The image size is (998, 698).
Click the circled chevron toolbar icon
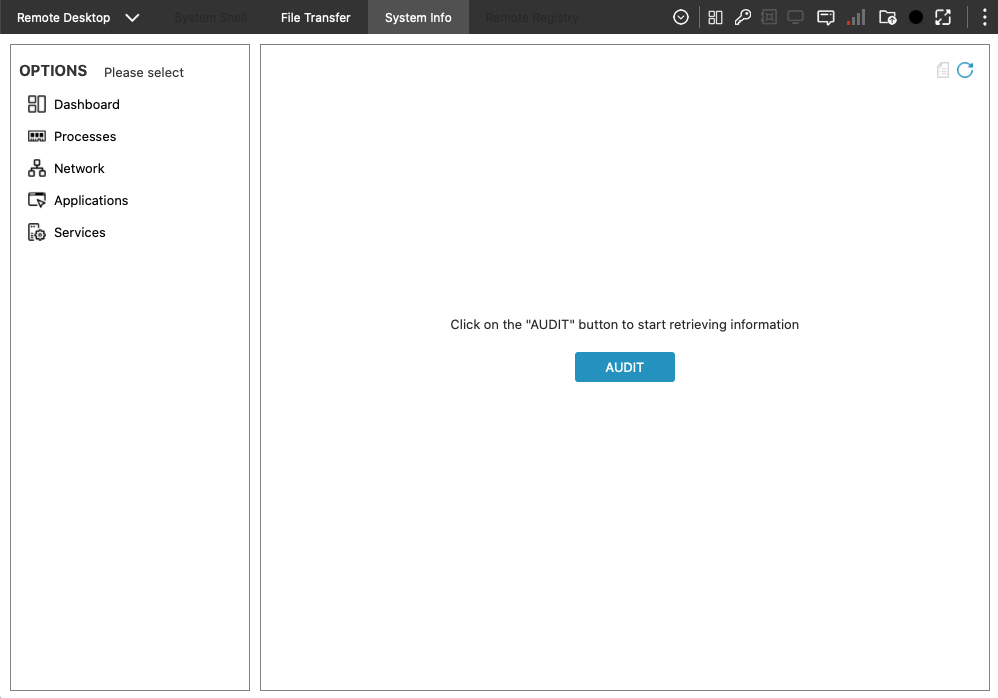[x=680, y=17]
